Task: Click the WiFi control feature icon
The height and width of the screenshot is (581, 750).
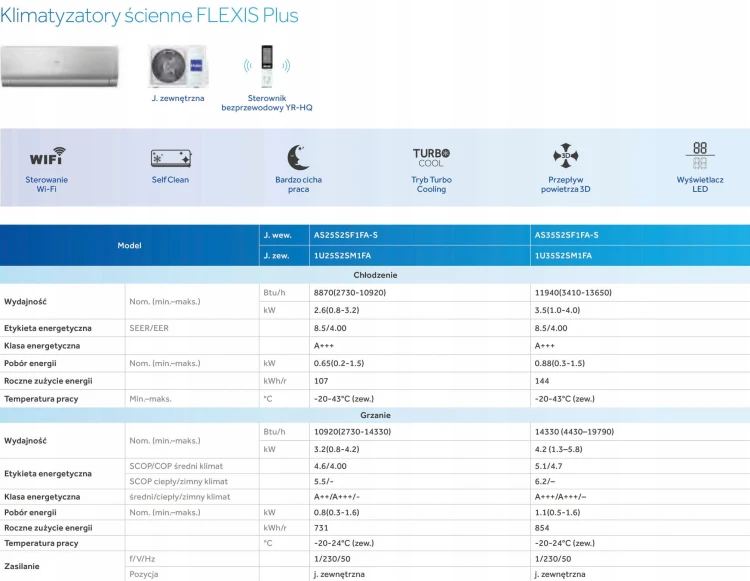Action: [47, 156]
